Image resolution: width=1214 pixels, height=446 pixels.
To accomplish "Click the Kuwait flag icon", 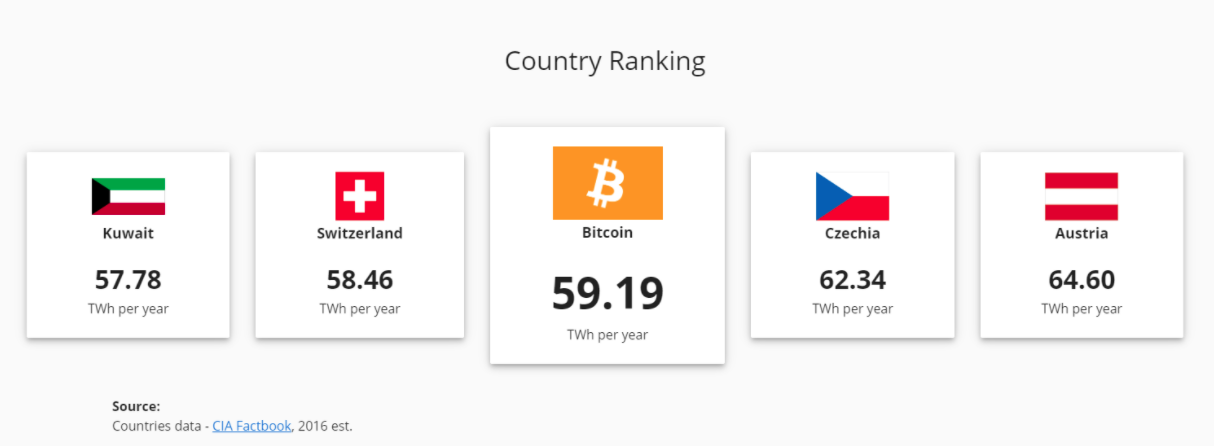I will 128,196.
